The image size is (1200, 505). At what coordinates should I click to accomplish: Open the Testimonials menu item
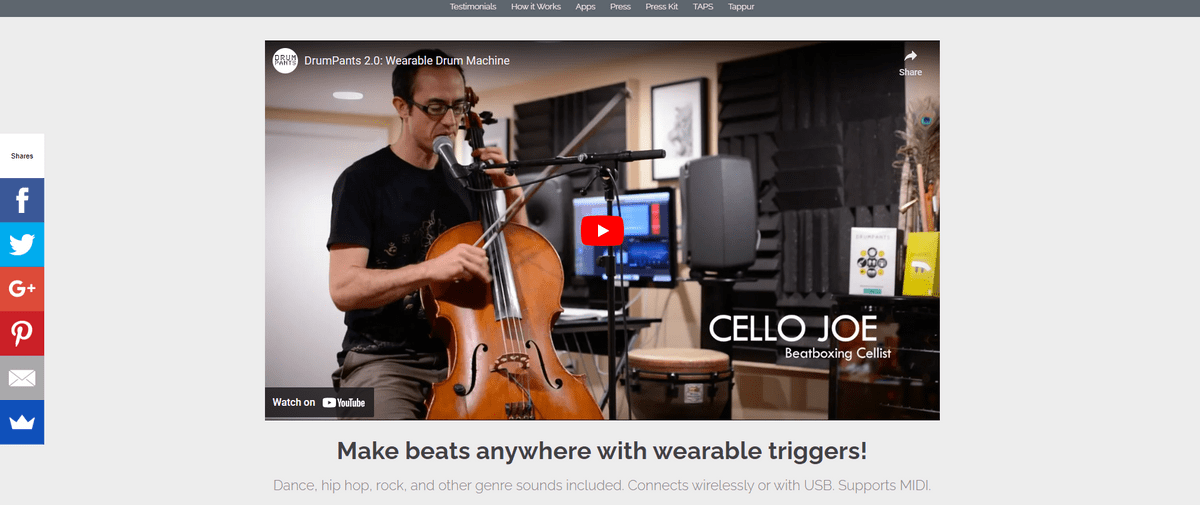473,7
